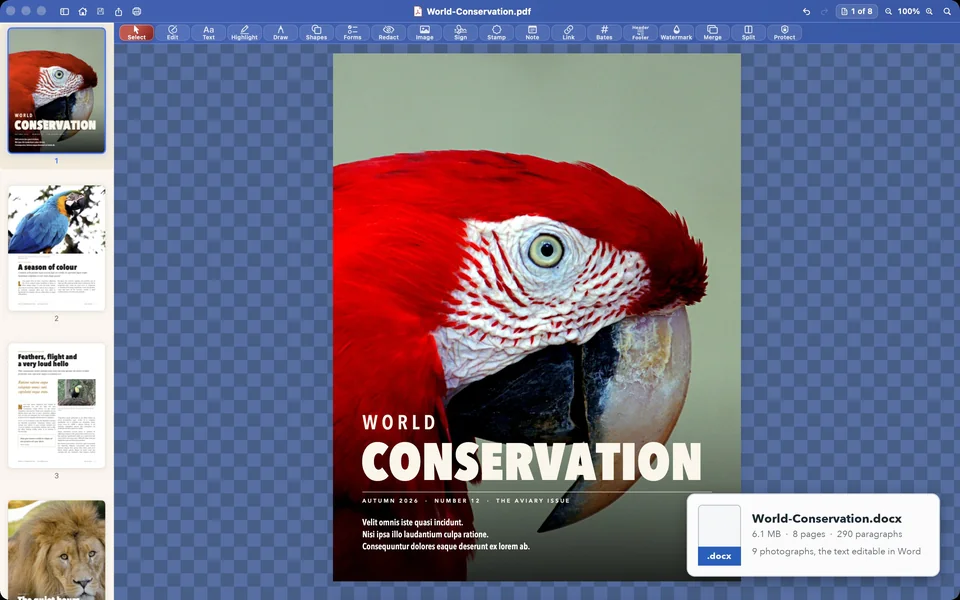Select page 2 'A season of colour' thumbnail
Viewport: 960px width, 600px height.
56,248
